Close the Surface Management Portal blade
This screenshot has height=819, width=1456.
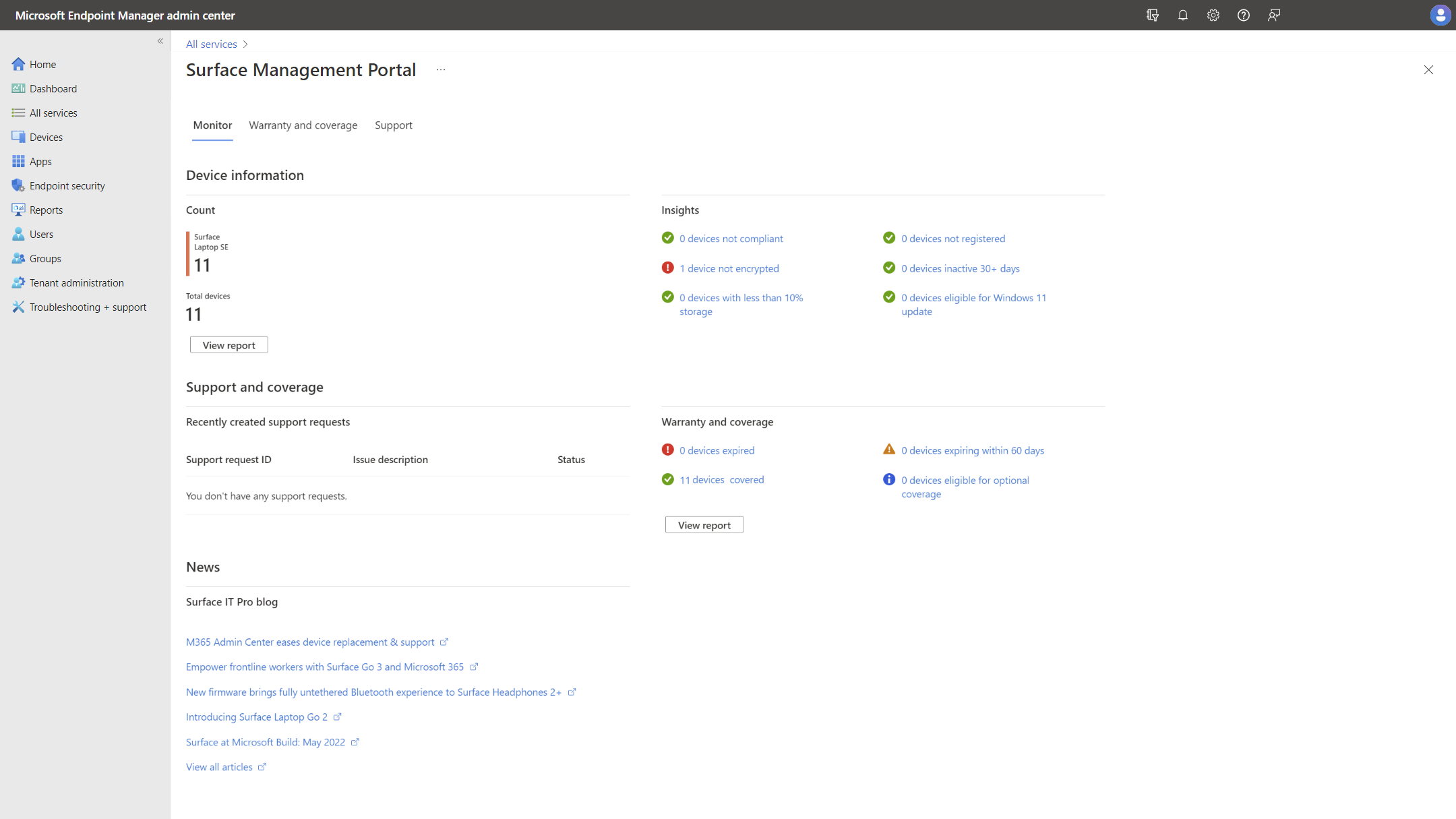point(1428,69)
